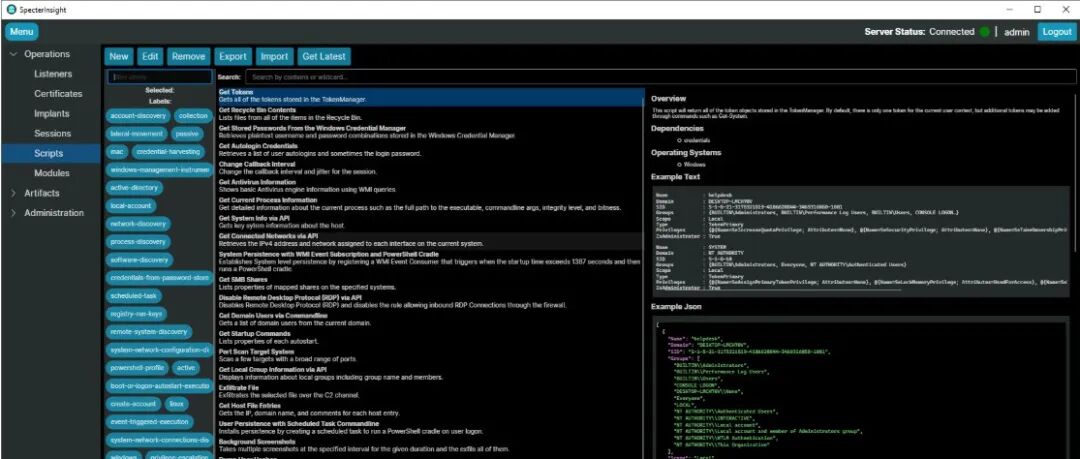Toggle the windows-management-instrumentation label
The height and width of the screenshot is (459, 1080).
click(159, 170)
